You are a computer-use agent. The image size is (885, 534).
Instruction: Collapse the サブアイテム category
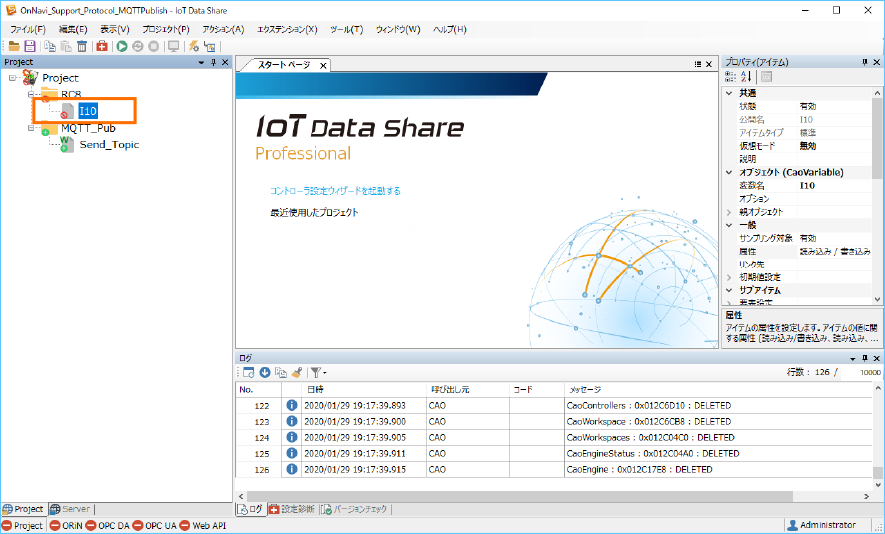tap(729, 290)
